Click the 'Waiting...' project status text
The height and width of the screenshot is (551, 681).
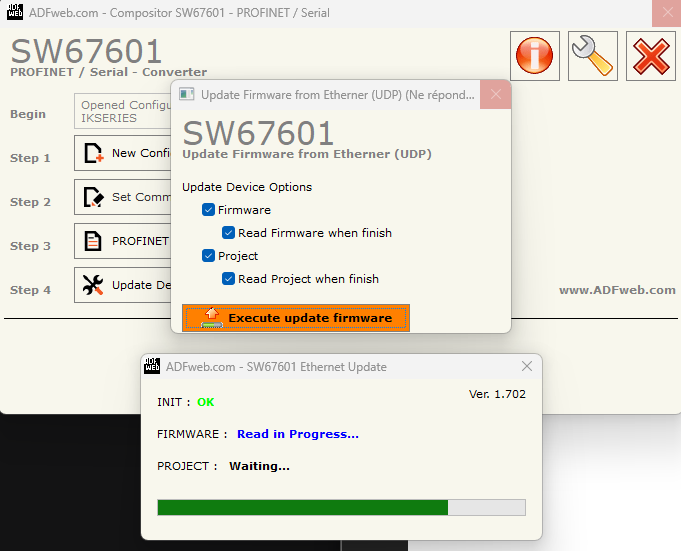[x=259, y=466]
